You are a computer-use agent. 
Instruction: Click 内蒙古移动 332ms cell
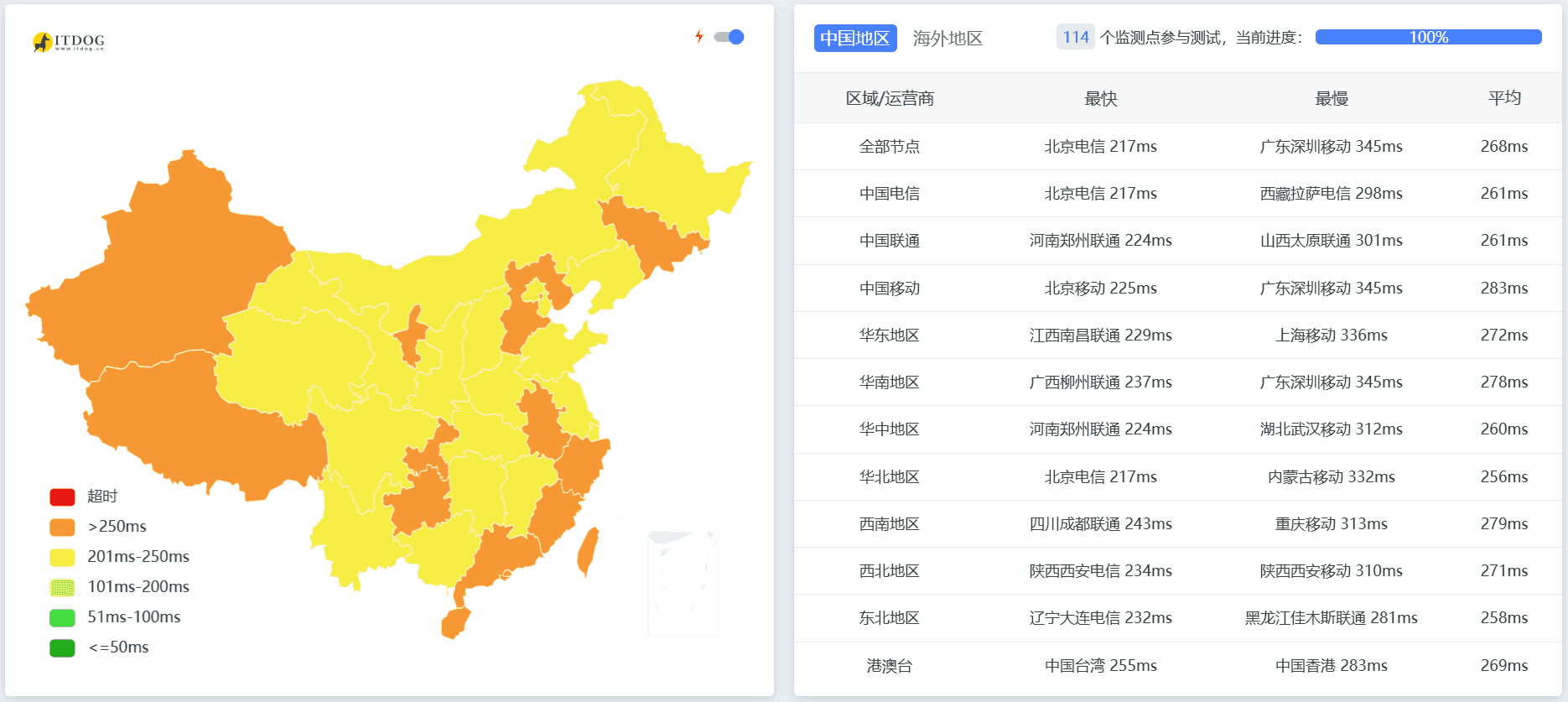tap(1331, 476)
